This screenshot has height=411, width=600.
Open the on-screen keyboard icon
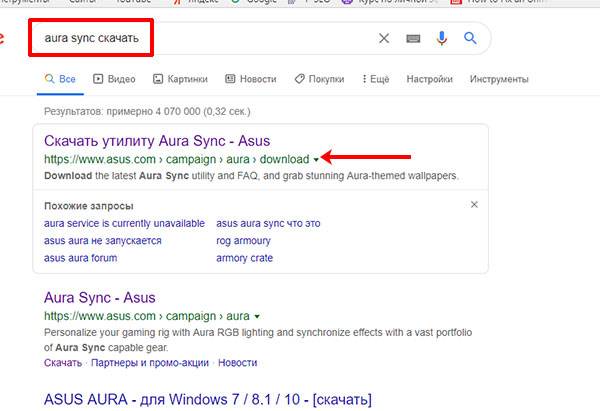click(413, 38)
